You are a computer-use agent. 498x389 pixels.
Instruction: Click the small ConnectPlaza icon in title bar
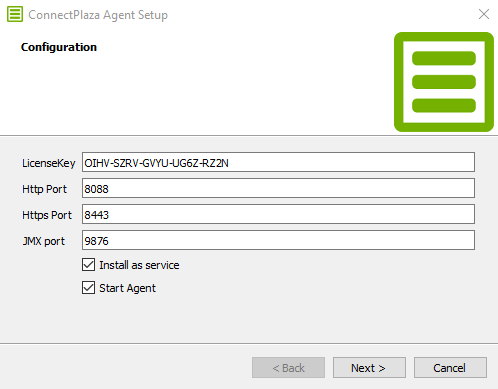point(15,14)
